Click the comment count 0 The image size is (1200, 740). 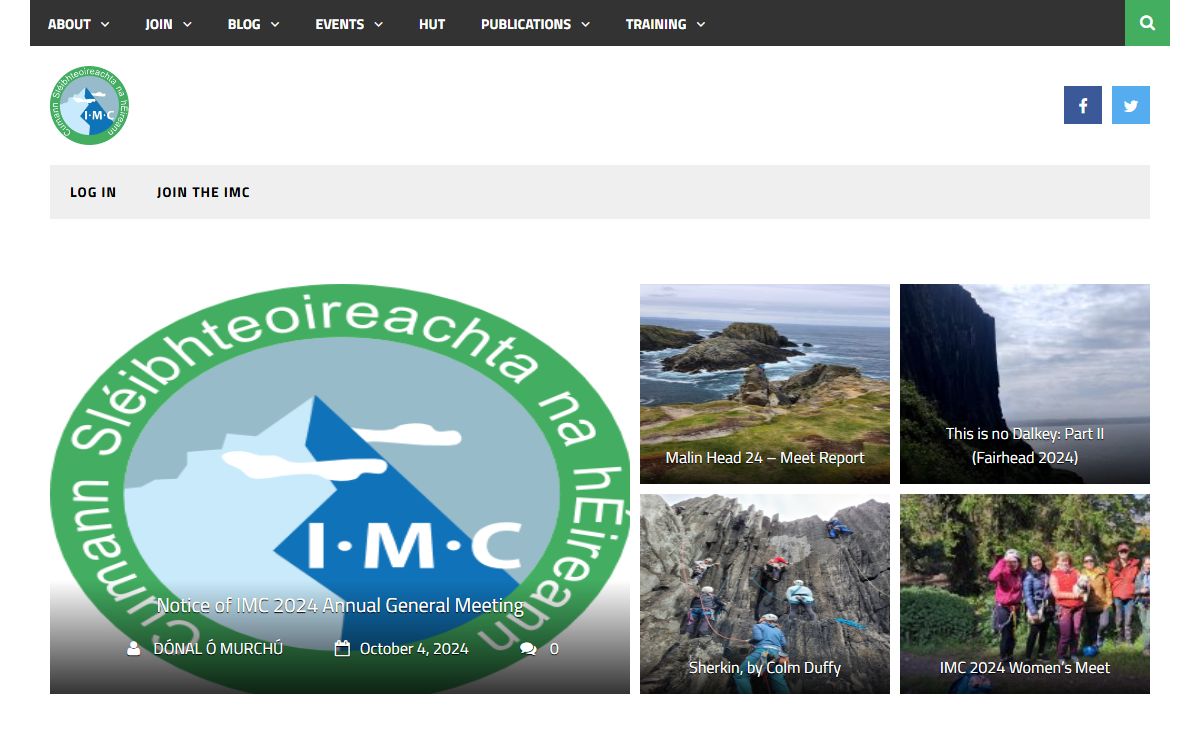(x=554, y=649)
